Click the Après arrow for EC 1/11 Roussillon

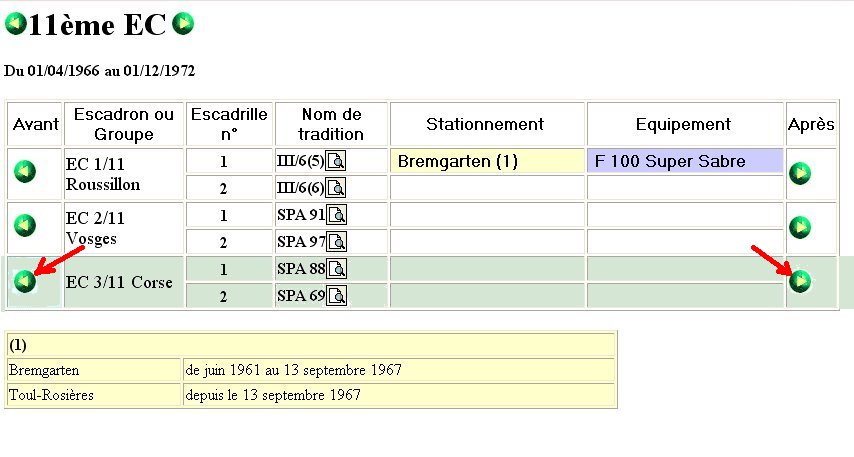(800, 173)
